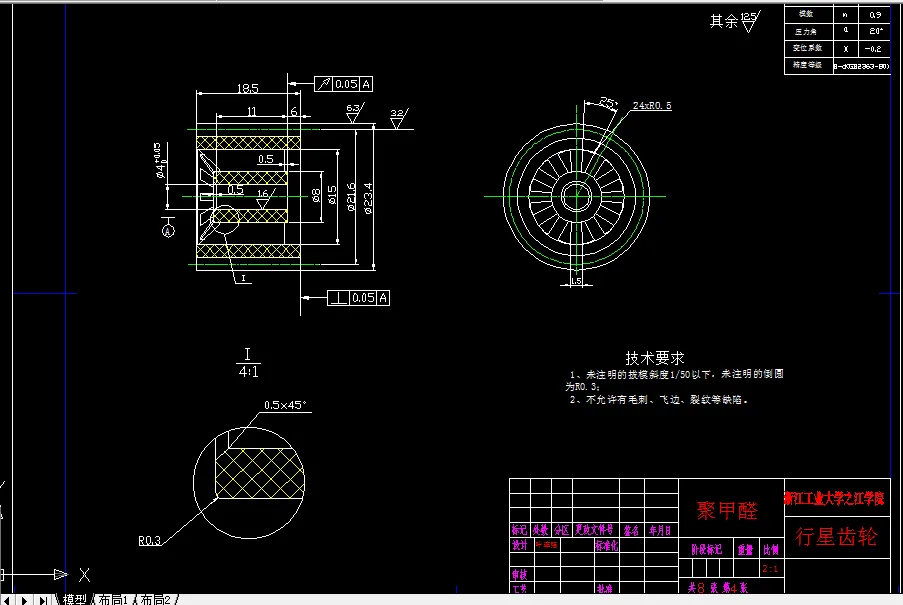The width and height of the screenshot is (903, 605).
Task: Click the 12.5 roughness symbol beside 其余
Action: (x=748, y=22)
